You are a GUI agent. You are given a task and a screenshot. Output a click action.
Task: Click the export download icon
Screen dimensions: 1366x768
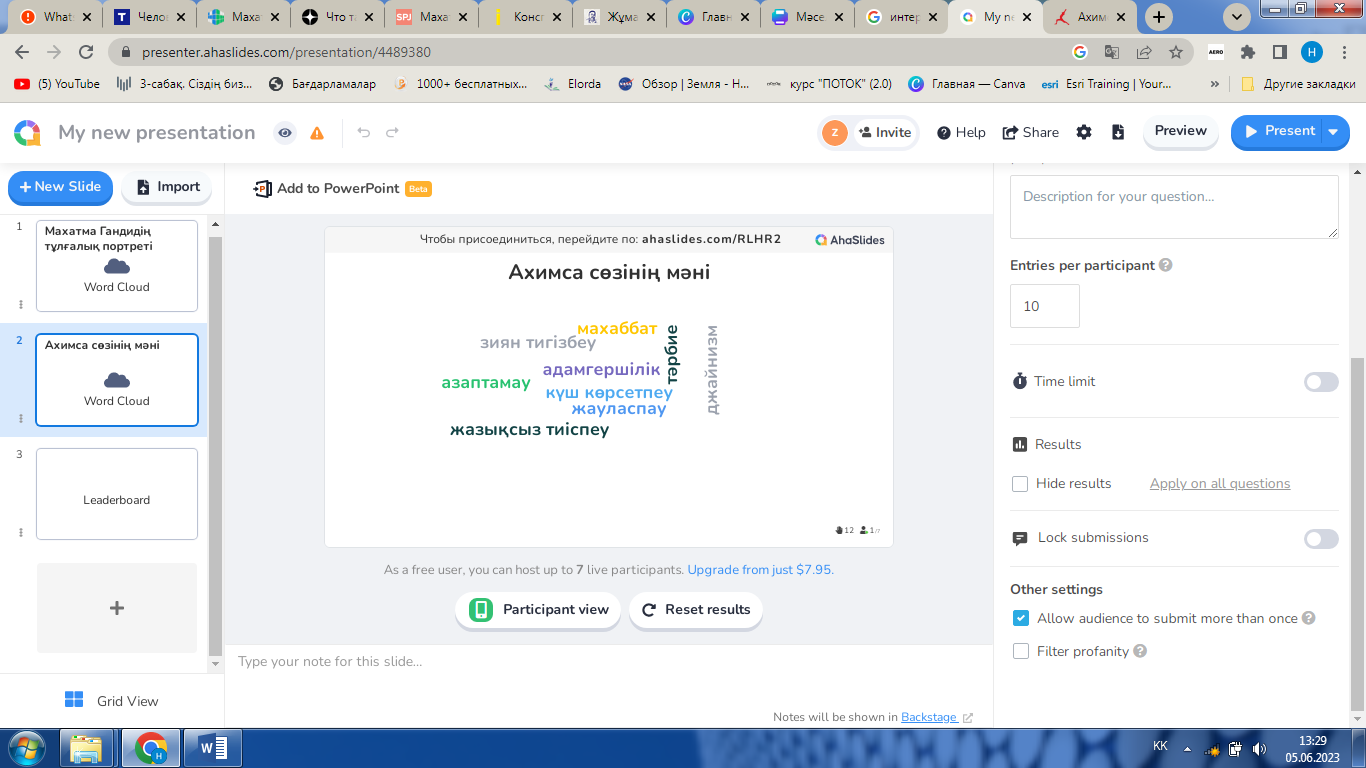1118,132
